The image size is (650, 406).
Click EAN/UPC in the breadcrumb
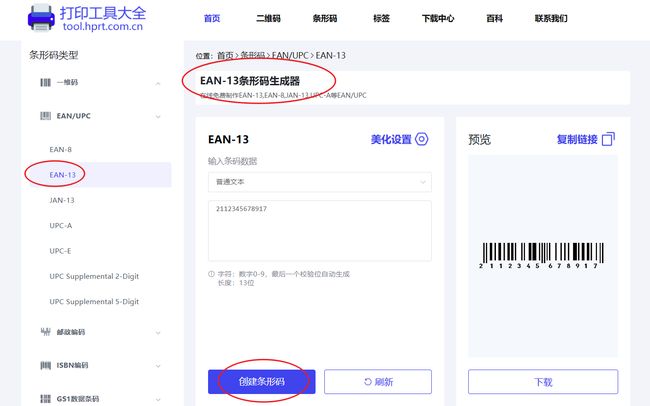[290, 55]
